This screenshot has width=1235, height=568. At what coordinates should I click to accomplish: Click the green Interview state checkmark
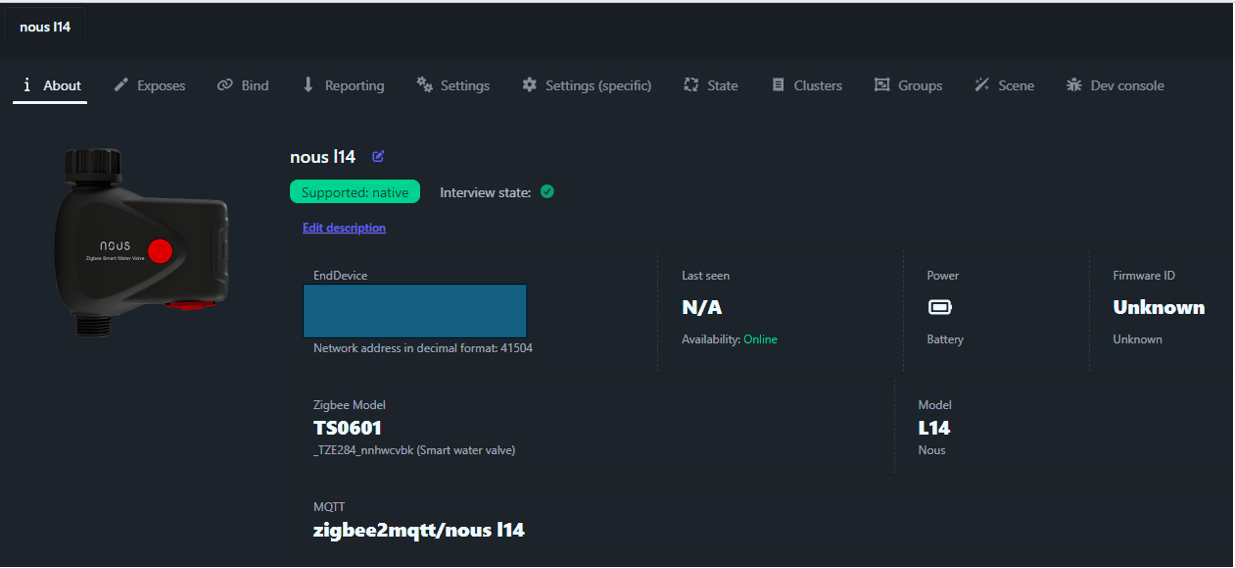547,191
